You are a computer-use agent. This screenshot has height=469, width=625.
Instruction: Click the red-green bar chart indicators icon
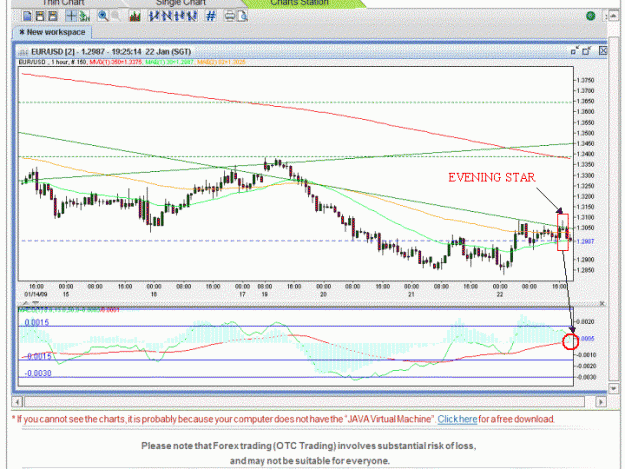135,16
